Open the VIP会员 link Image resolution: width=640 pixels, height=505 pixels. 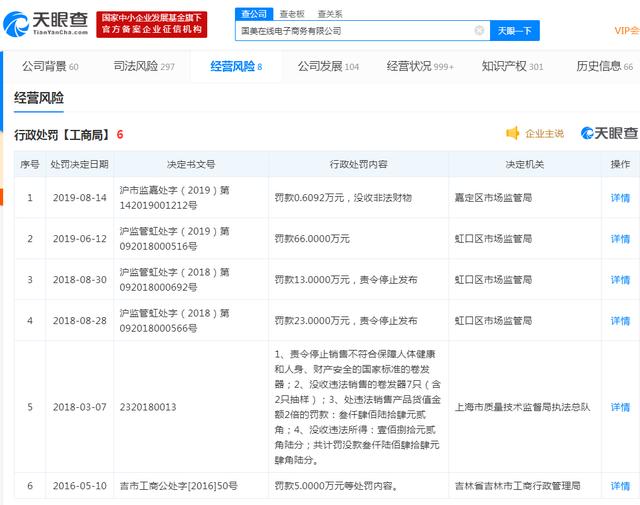(x=627, y=31)
